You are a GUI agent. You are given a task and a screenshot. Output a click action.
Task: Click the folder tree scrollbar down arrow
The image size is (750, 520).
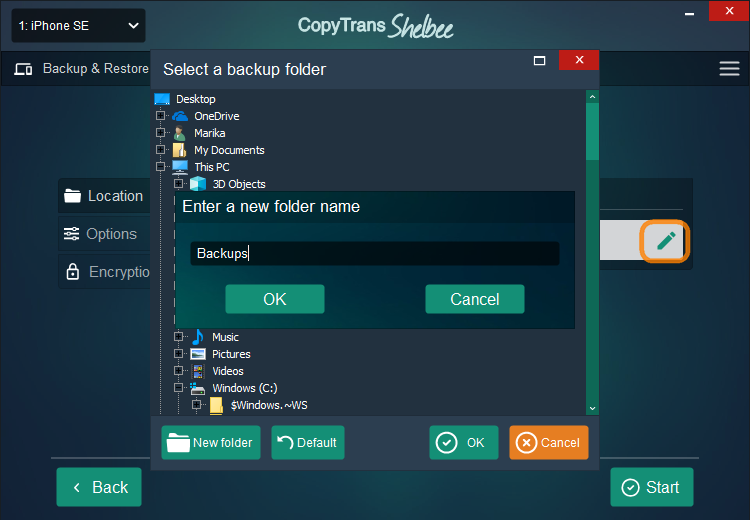coord(592,408)
